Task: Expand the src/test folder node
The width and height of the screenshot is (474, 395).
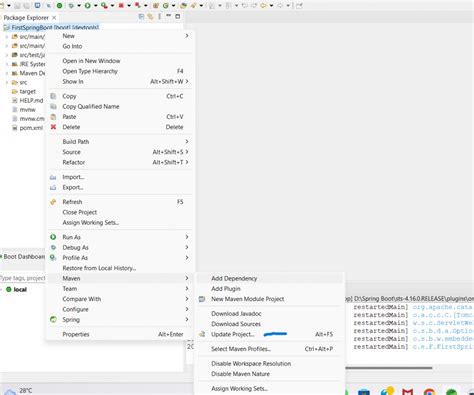Action: pyautogui.click(x=7, y=55)
